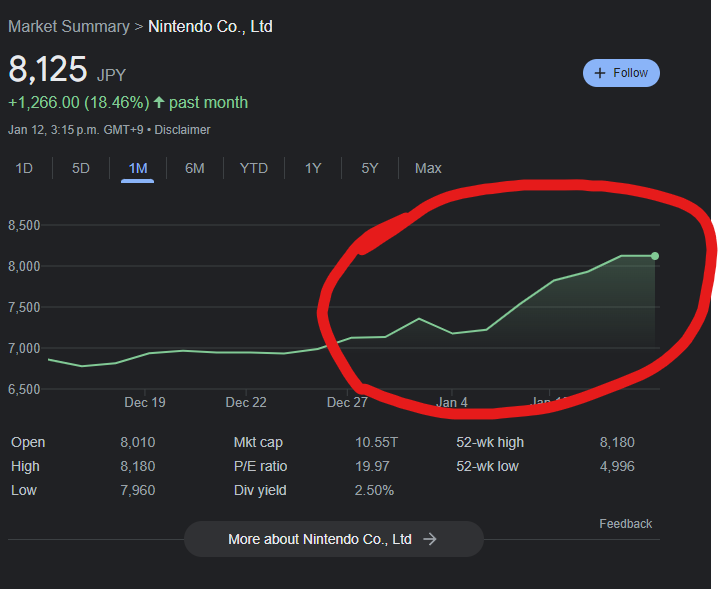Click the 7,500 y-axis label
Image resolution: width=718 pixels, height=589 pixels.
24,307
